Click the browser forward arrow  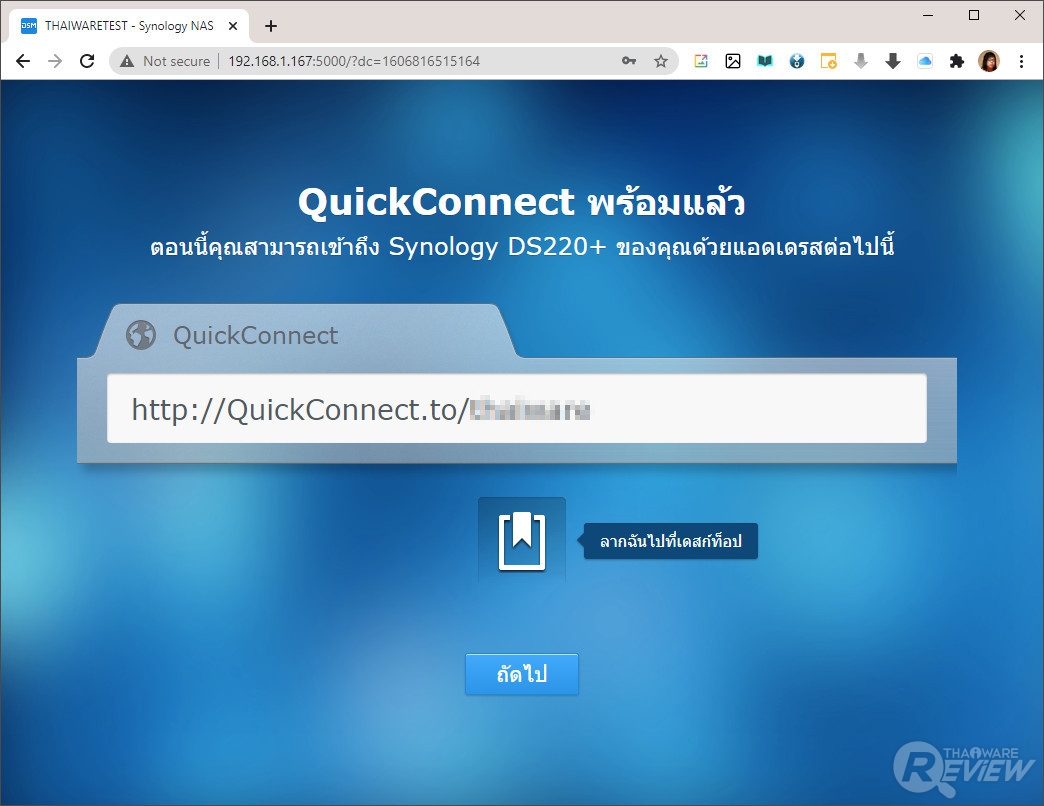point(55,61)
